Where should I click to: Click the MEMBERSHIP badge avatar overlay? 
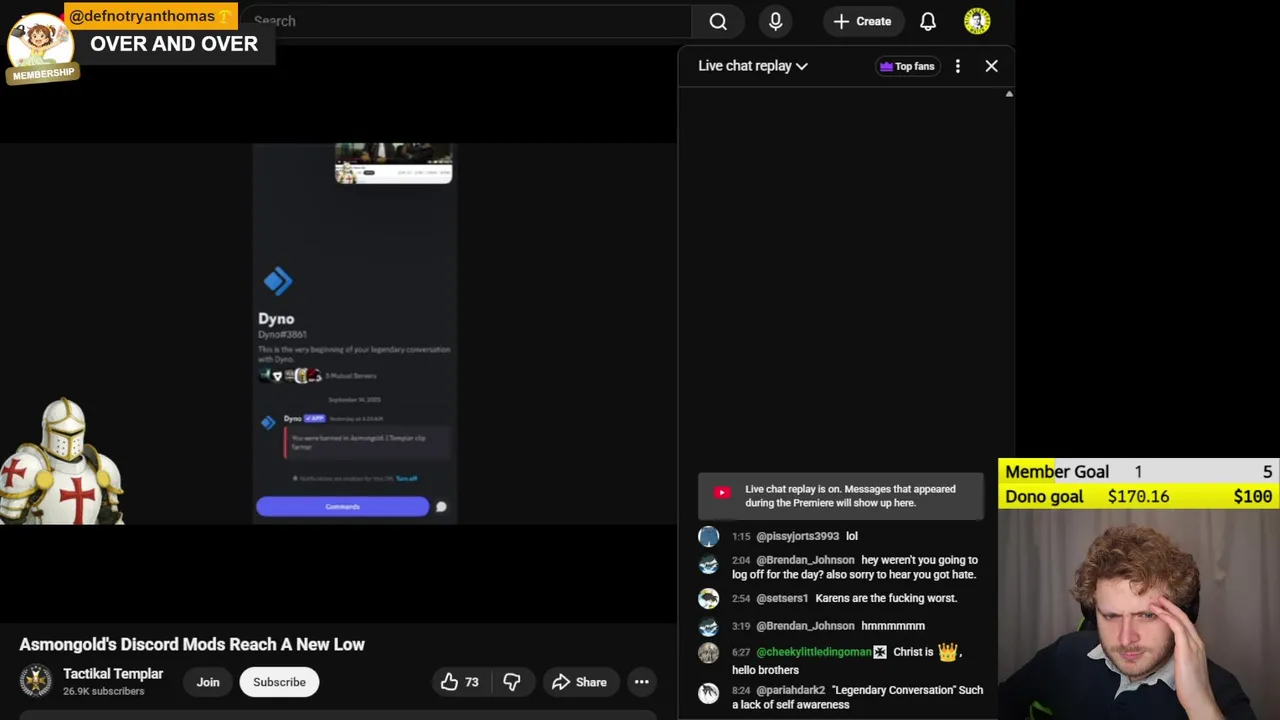point(40,48)
